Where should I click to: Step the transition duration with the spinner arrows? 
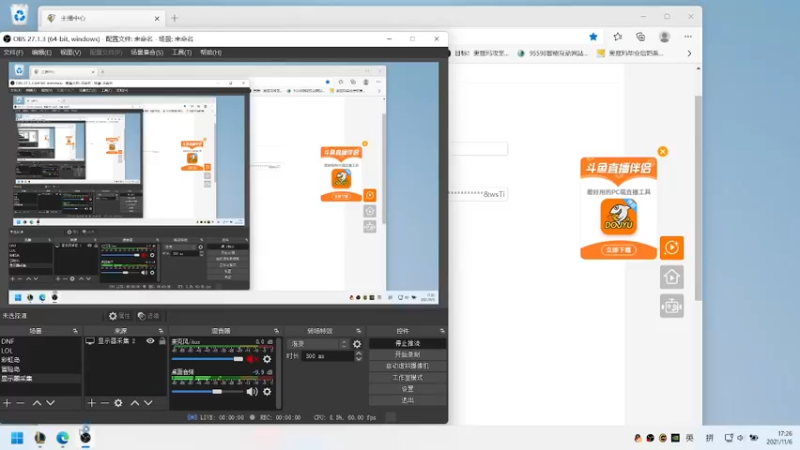(359, 356)
